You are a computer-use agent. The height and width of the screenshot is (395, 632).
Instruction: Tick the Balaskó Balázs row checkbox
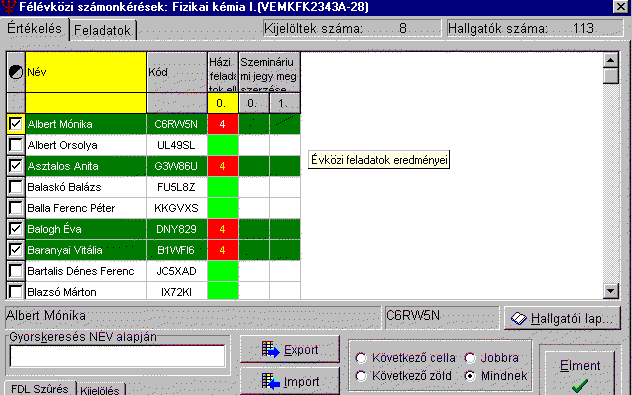(x=16, y=187)
